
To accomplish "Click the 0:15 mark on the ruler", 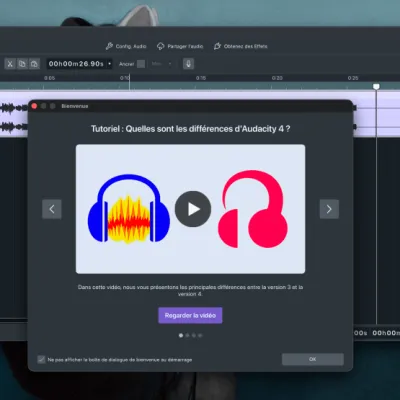I will 201,78.
